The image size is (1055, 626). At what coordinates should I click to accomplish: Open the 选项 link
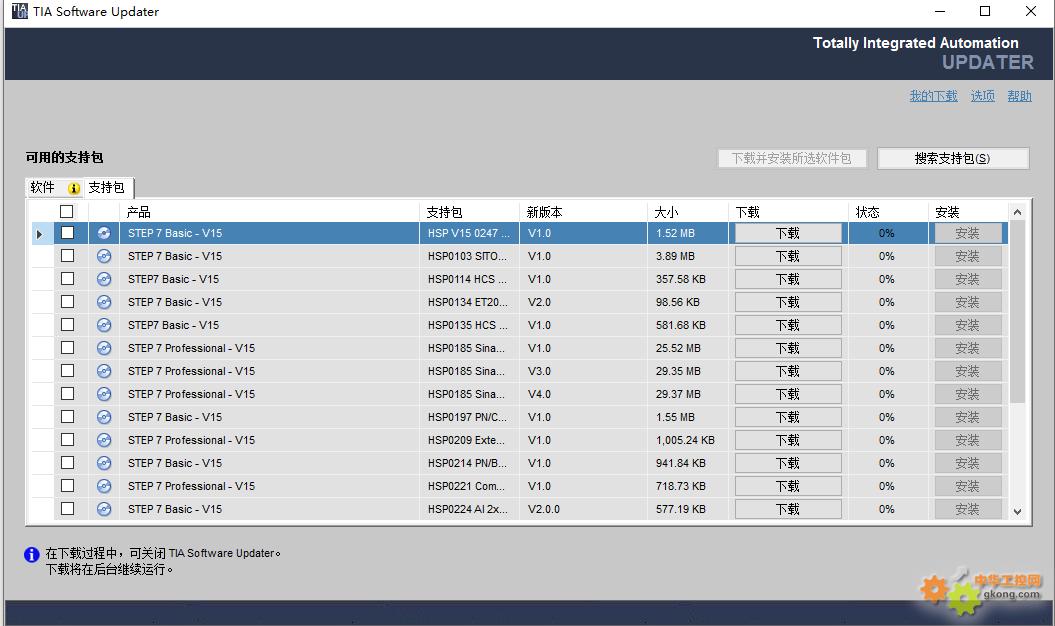pos(982,96)
